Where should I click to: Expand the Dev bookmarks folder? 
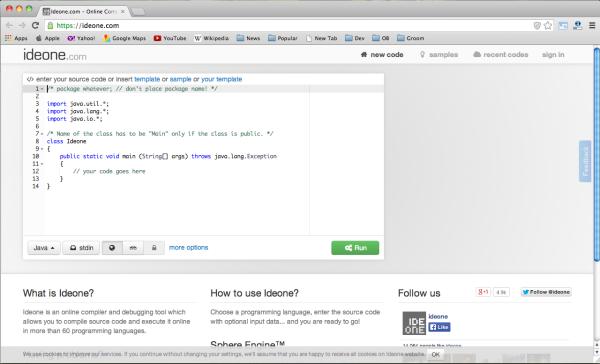[355, 38]
